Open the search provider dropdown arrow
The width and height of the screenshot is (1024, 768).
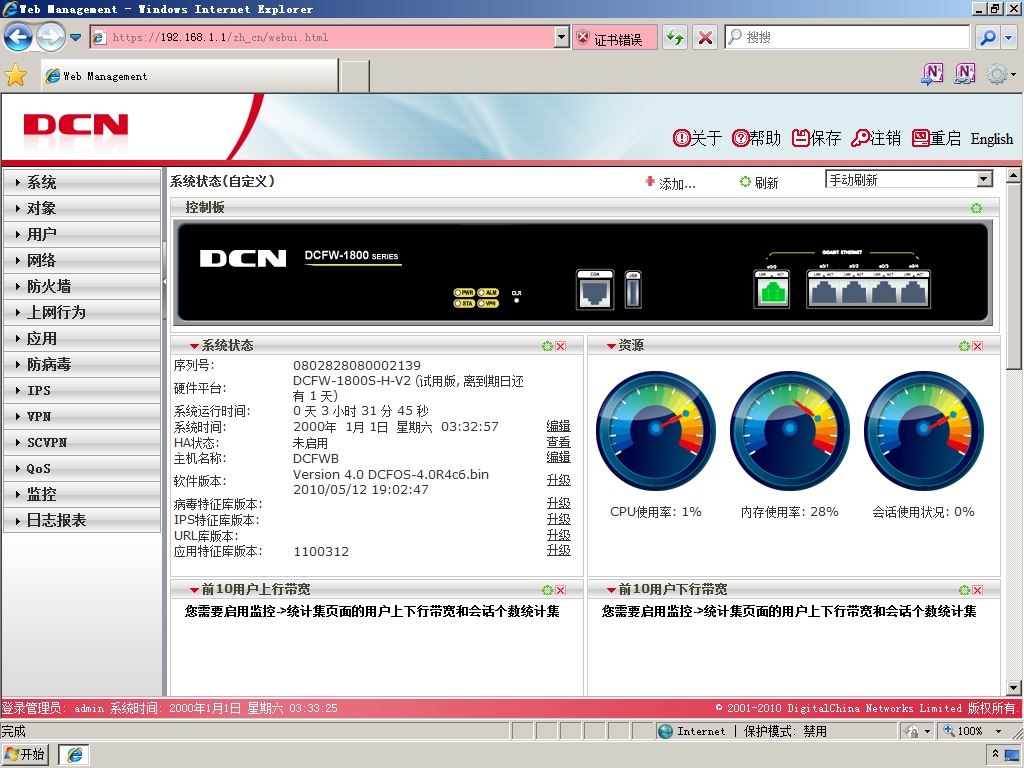[1009, 38]
